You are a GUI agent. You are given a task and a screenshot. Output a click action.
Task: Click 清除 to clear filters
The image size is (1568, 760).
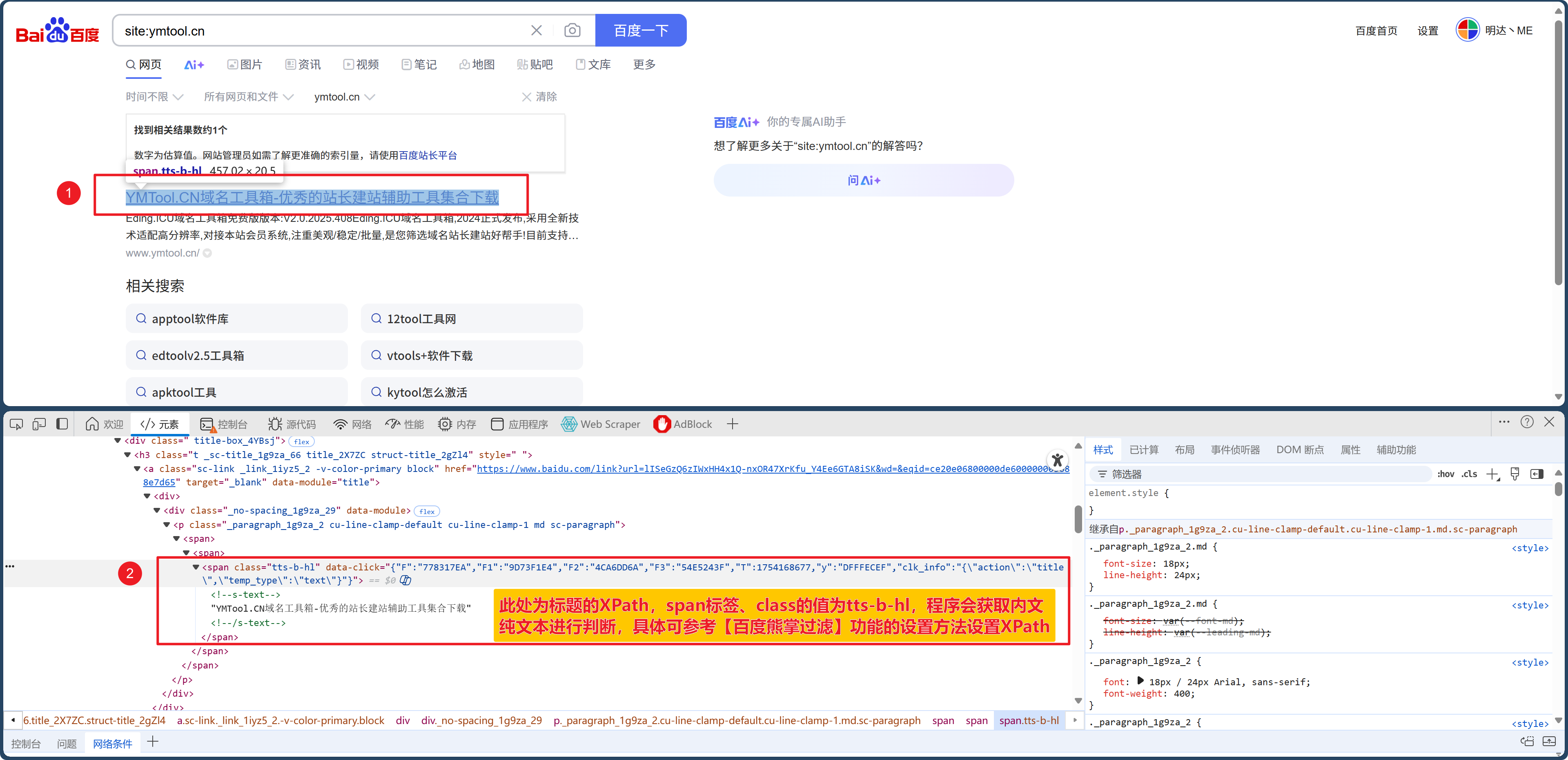(539, 97)
